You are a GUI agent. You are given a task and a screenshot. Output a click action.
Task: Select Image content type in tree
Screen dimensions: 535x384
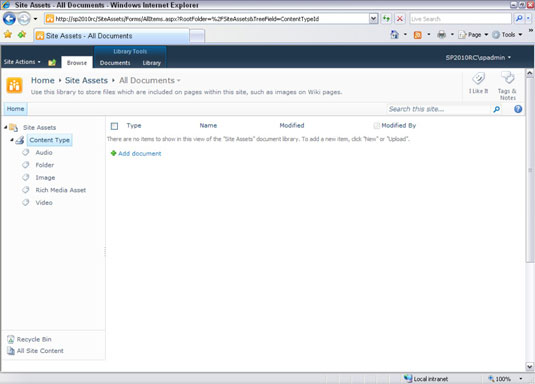pos(45,177)
